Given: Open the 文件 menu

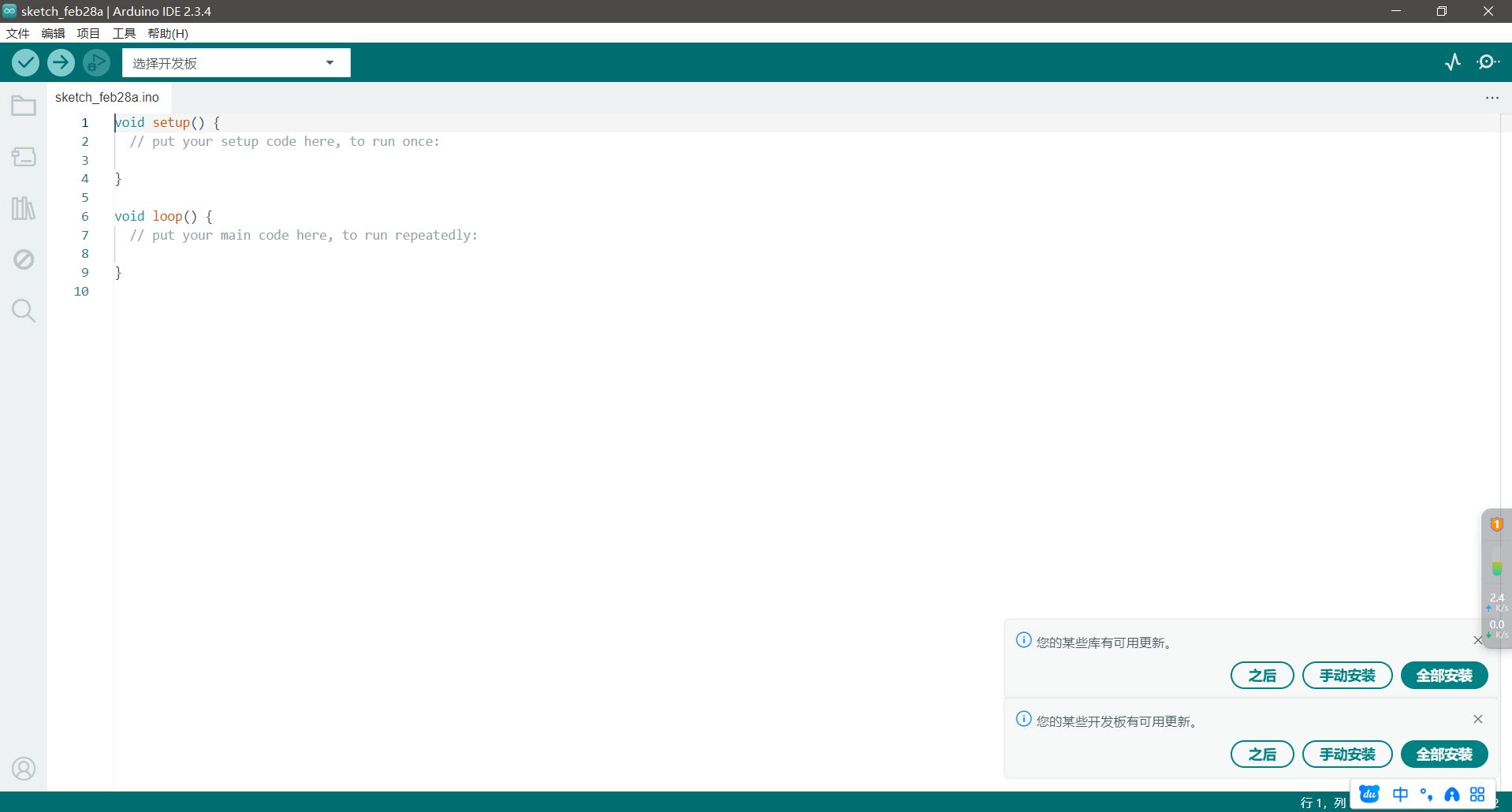Looking at the screenshot, I should (x=17, y=33).
